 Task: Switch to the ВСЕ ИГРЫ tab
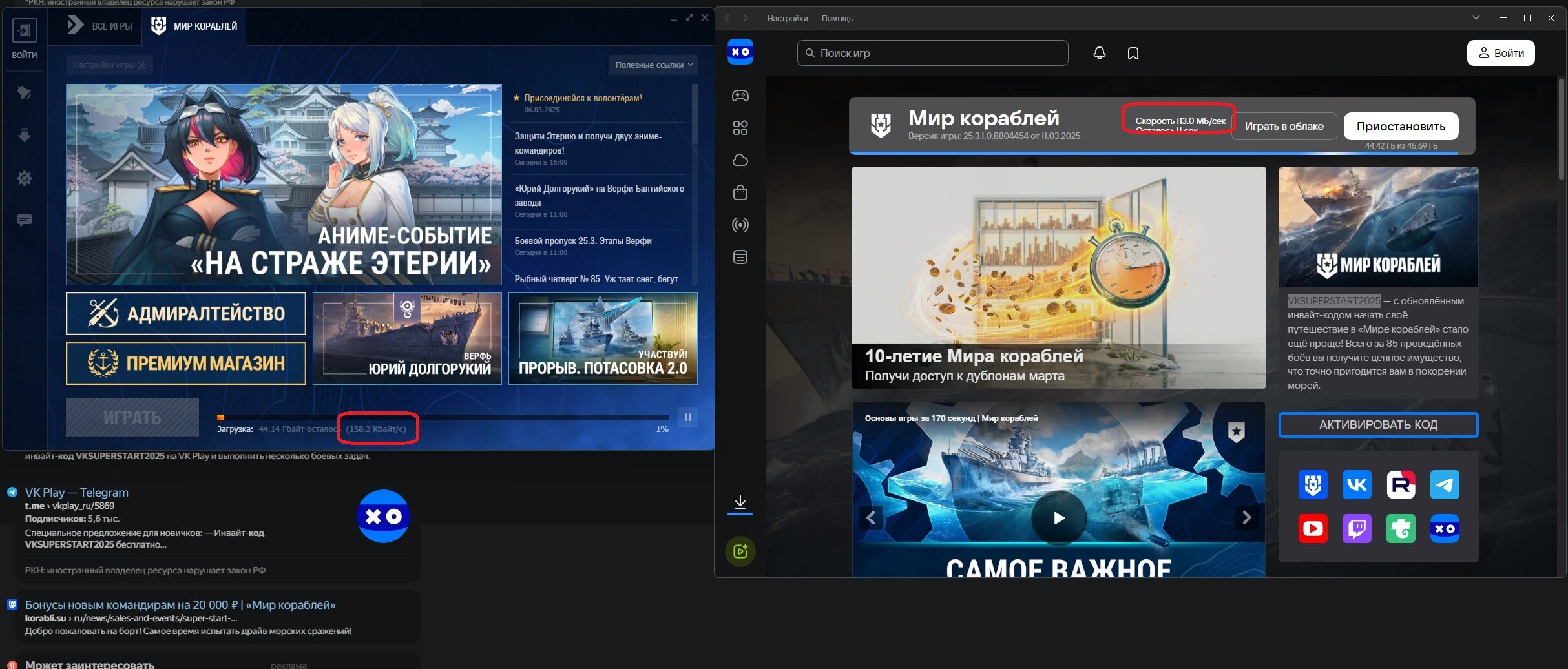pos(99,26)
